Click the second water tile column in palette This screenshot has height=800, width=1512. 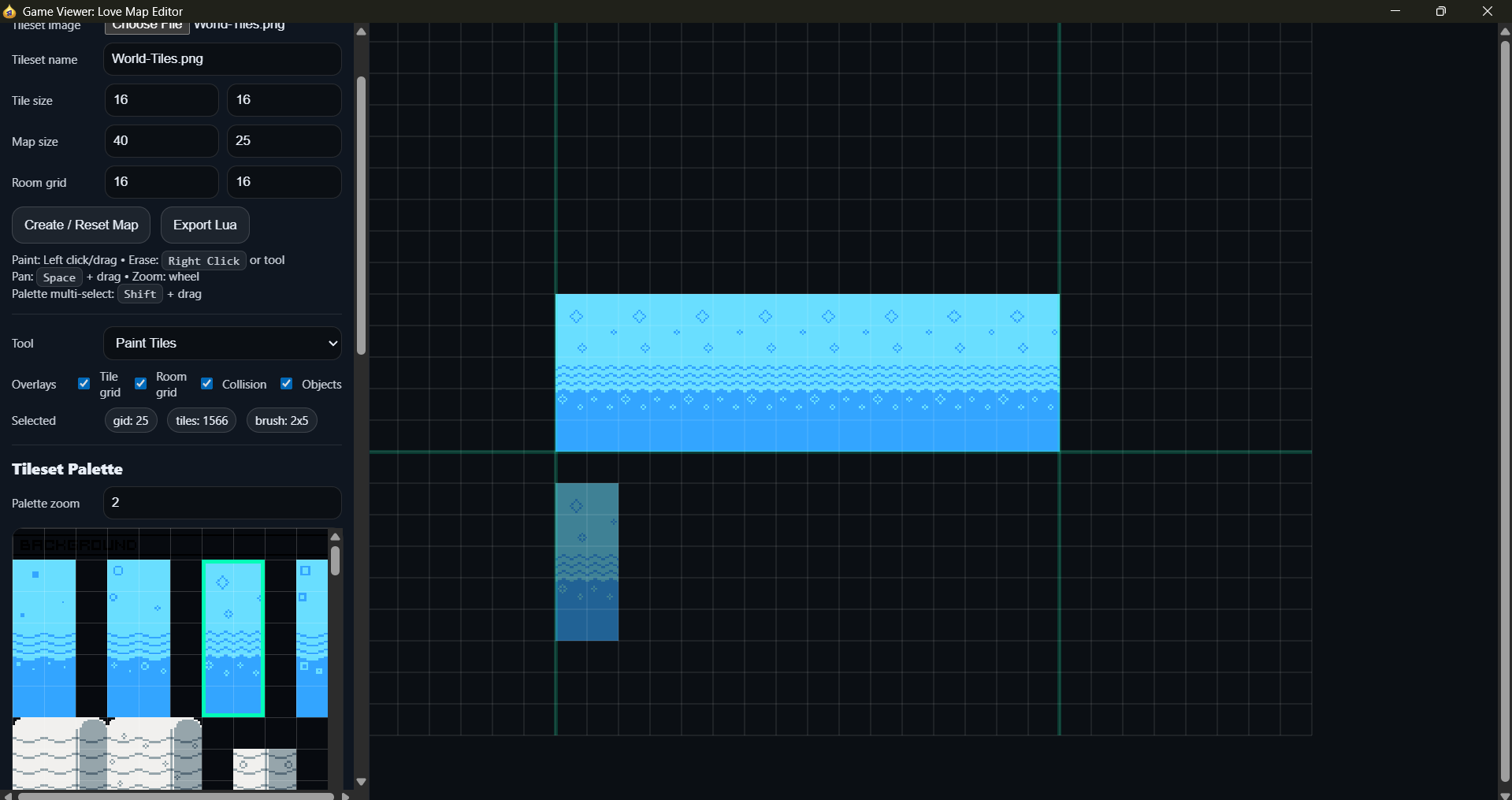(138, 638)
